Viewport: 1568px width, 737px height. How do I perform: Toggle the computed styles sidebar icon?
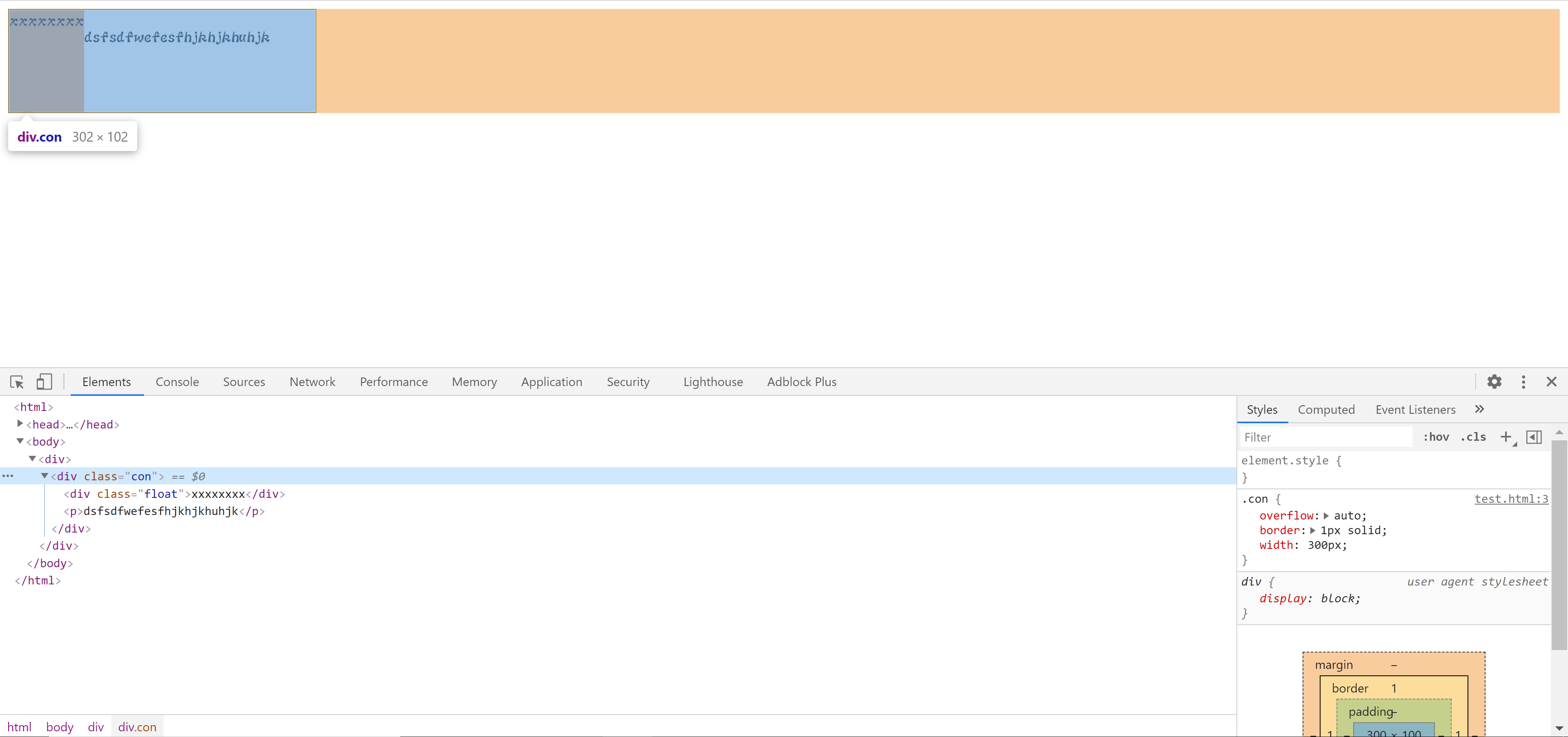tap(1534, 437)
